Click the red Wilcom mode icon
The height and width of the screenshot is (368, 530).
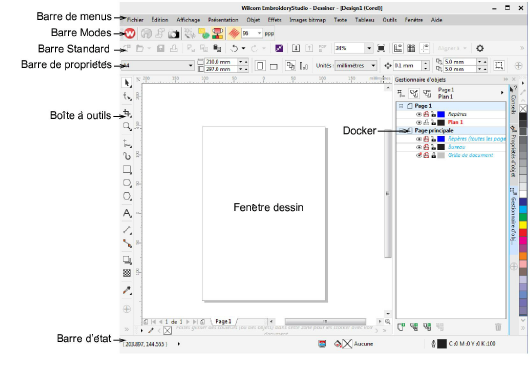click(130, 33)
